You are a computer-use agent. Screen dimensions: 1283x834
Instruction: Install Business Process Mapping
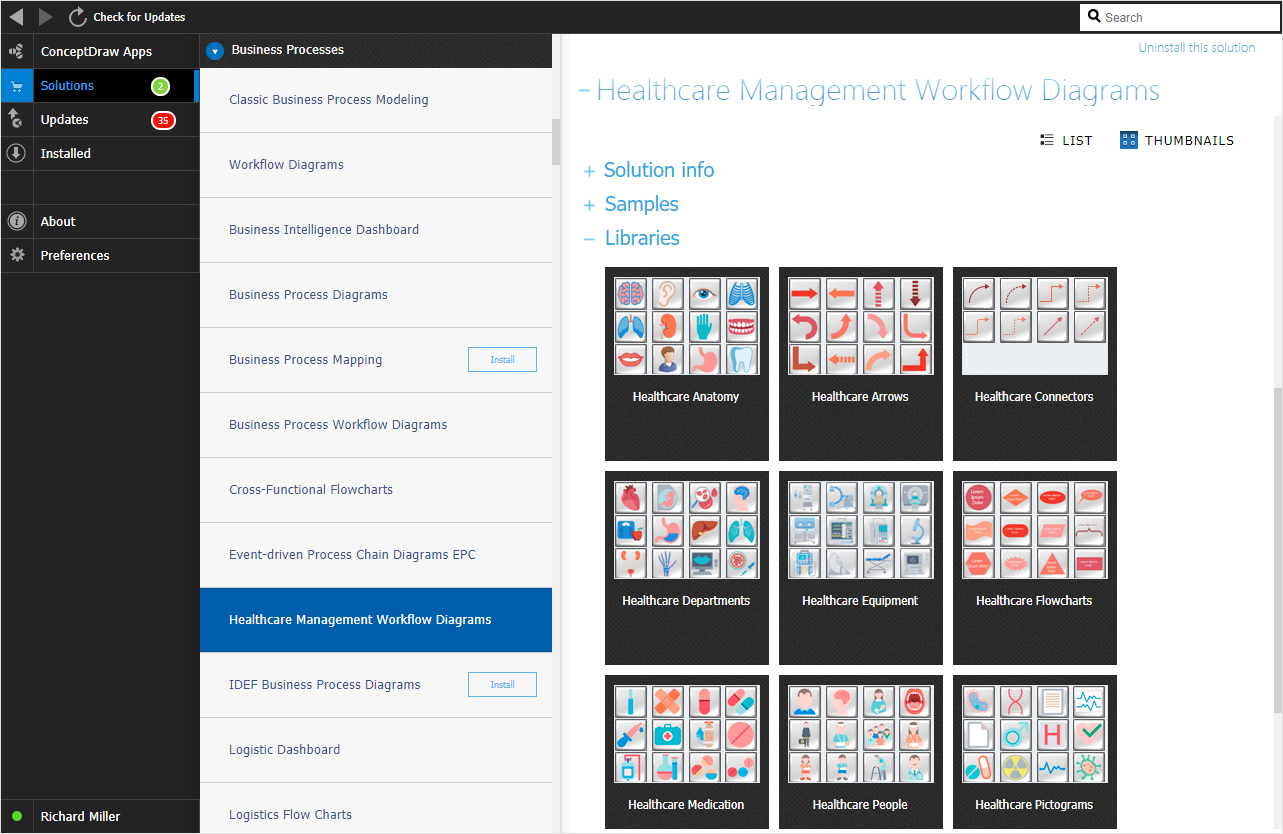tap(502, 360)
